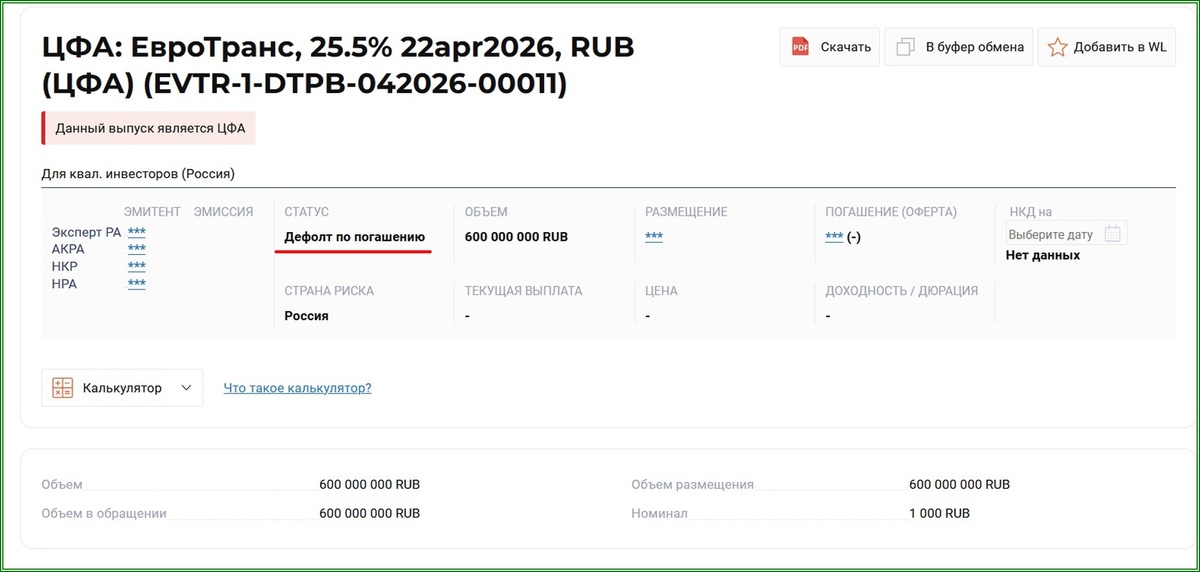1200x572 pixels.
Task: Click the Дефолт по погашению status
Action: (355, 237)
